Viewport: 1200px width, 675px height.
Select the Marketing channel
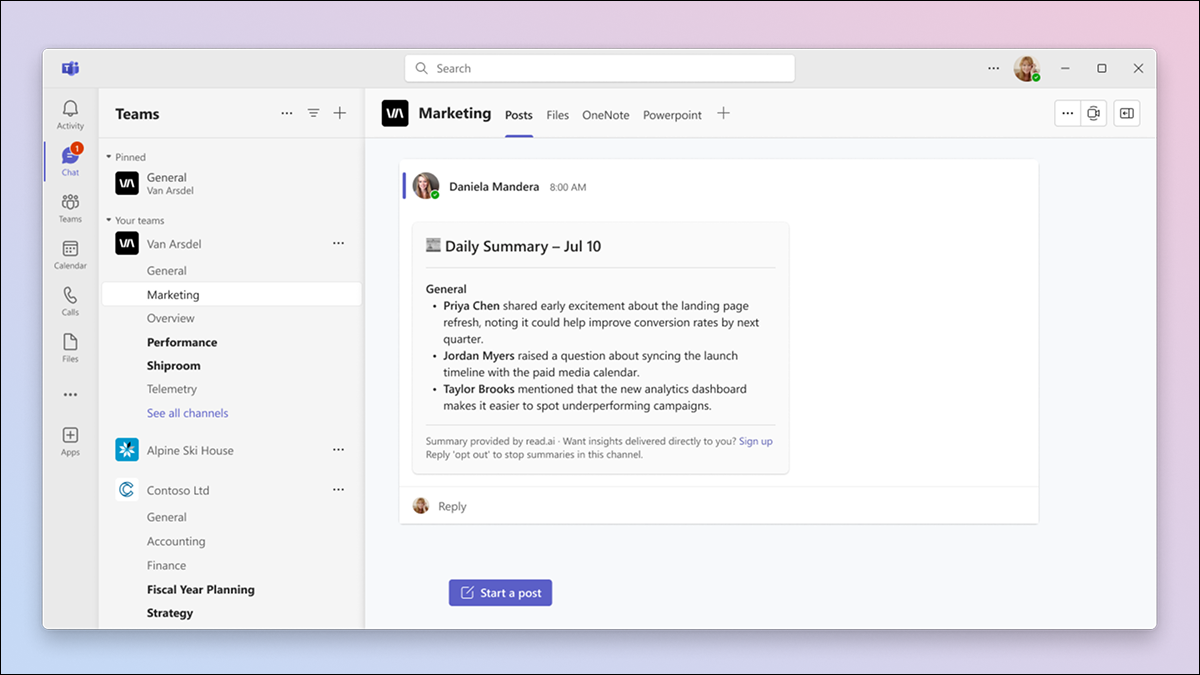[x=231, y=294]
